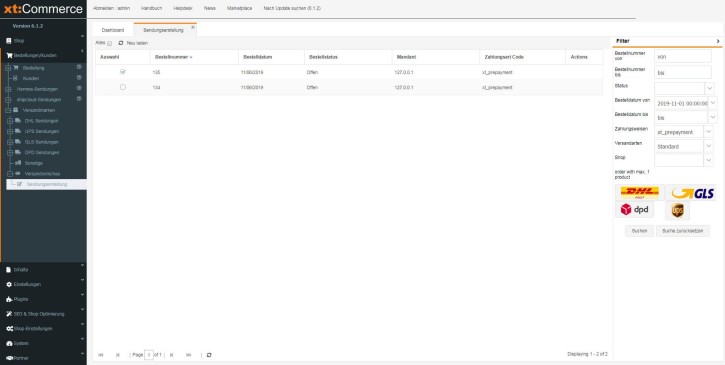Click the refresh icon in the paging bar
The height and width of the screenshot is (365, 725).
click(x=209, y=355)
